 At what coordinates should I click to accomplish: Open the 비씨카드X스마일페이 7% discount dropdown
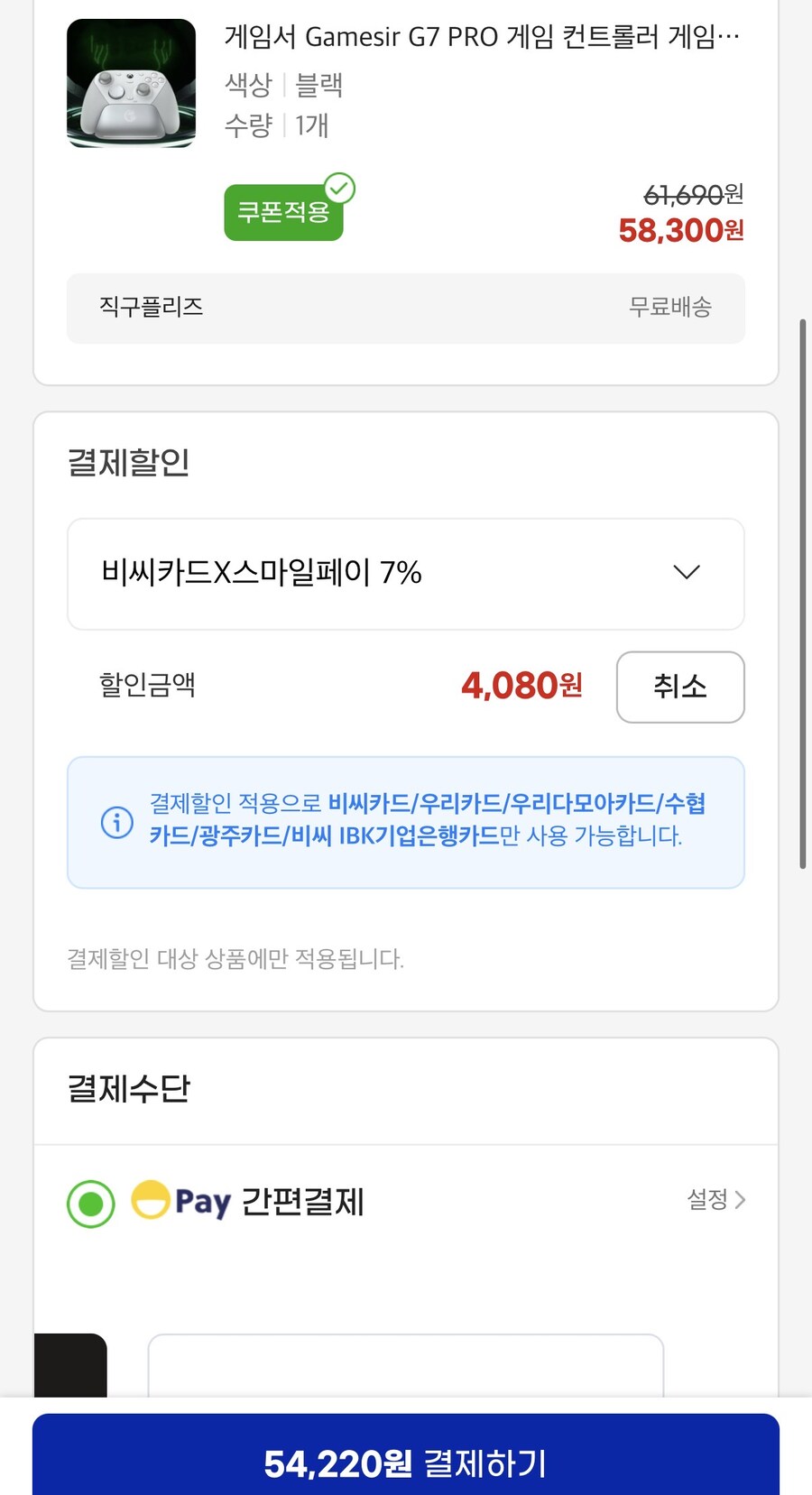pos(405,574)
